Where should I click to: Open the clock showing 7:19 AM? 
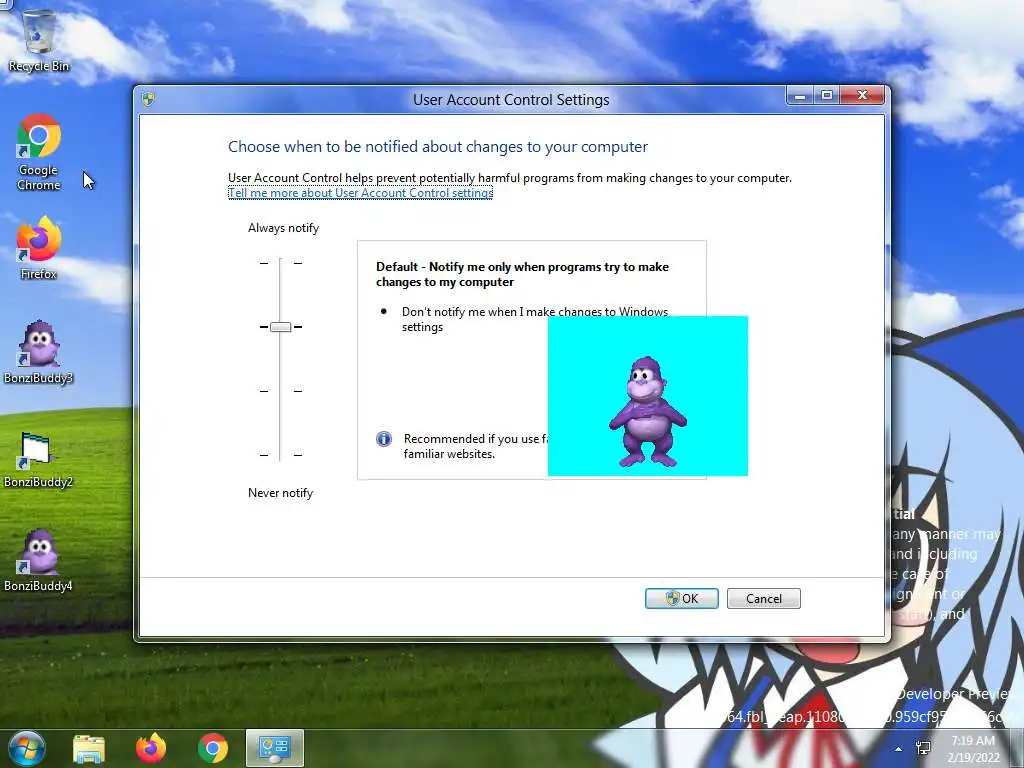pos(973,748)
